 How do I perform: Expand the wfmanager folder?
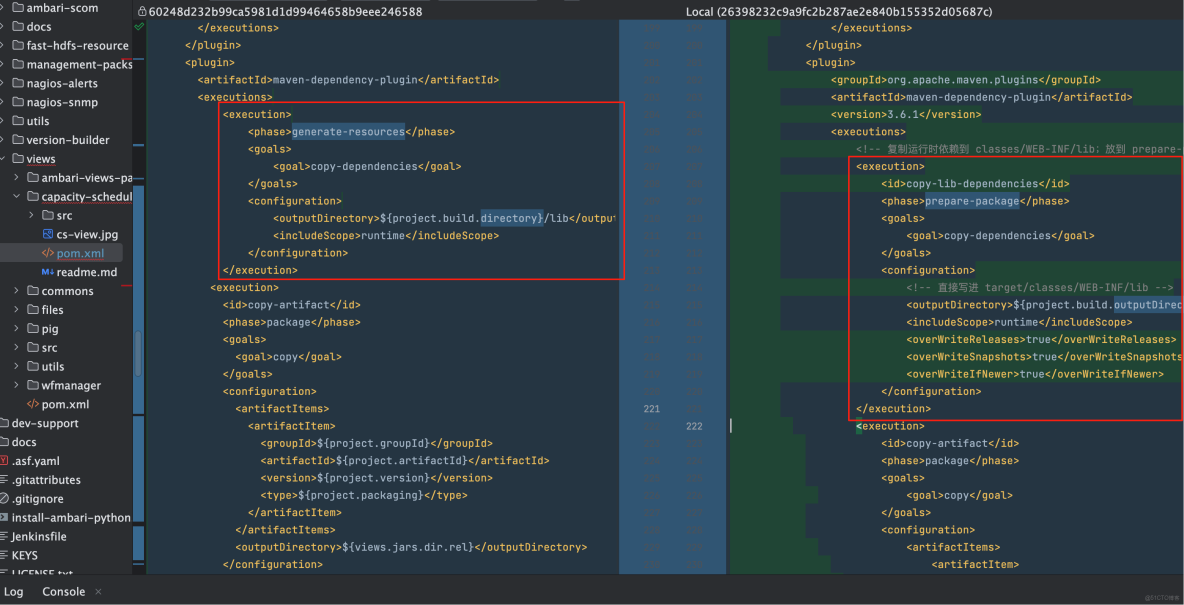tap(17, 385)
